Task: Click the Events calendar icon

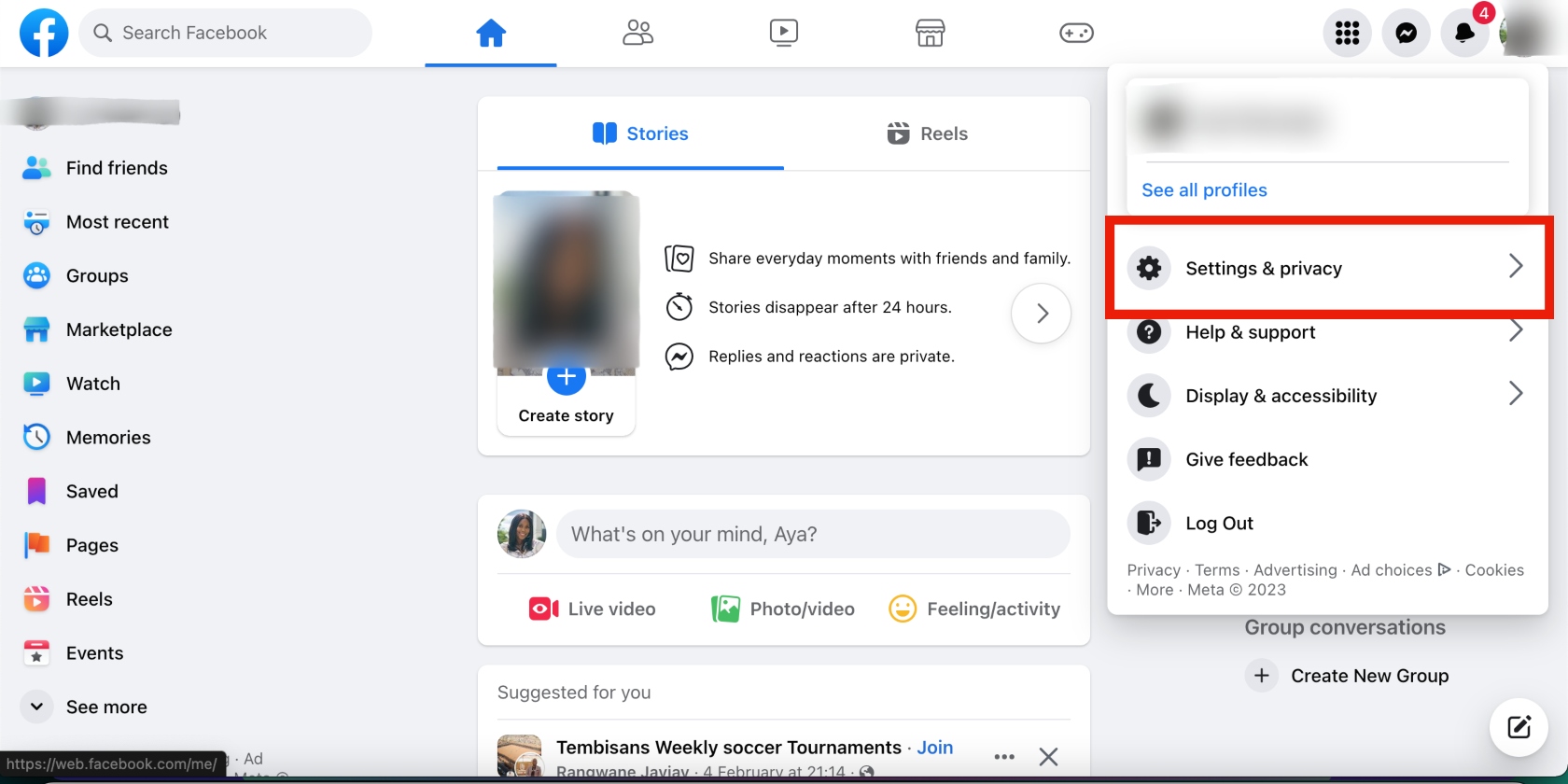Action: click(36, 653)
